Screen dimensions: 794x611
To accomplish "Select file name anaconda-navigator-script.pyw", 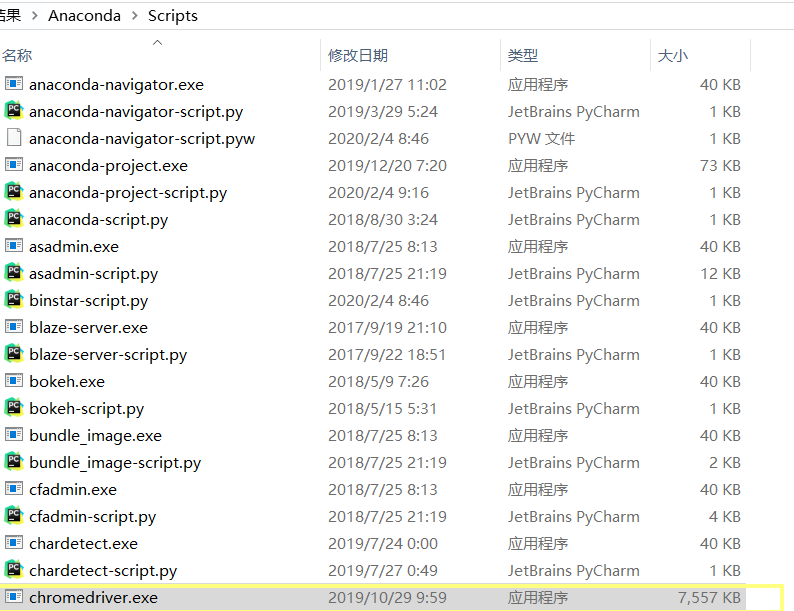I will tap(142, 139).
